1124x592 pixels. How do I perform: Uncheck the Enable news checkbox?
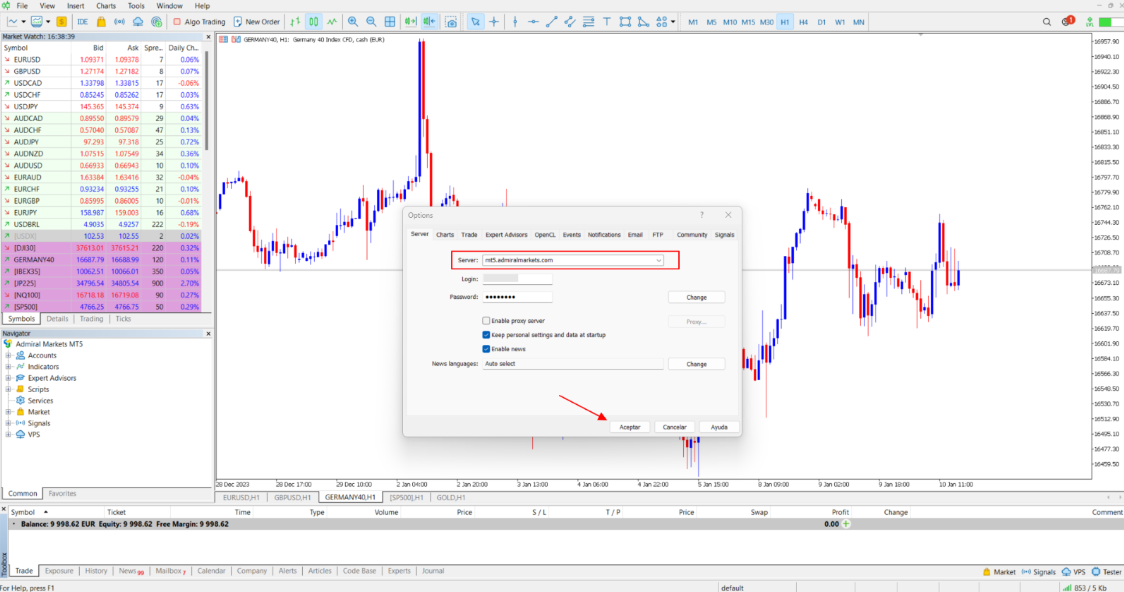486,349
